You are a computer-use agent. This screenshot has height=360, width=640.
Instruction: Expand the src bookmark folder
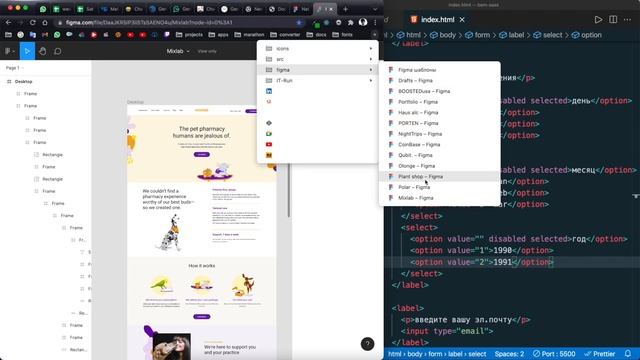point(318,59)
